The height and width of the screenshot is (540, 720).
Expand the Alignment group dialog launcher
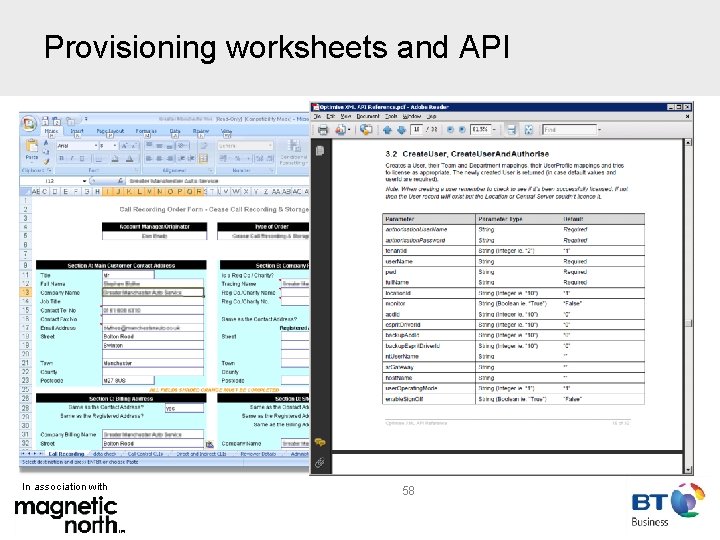210,170
